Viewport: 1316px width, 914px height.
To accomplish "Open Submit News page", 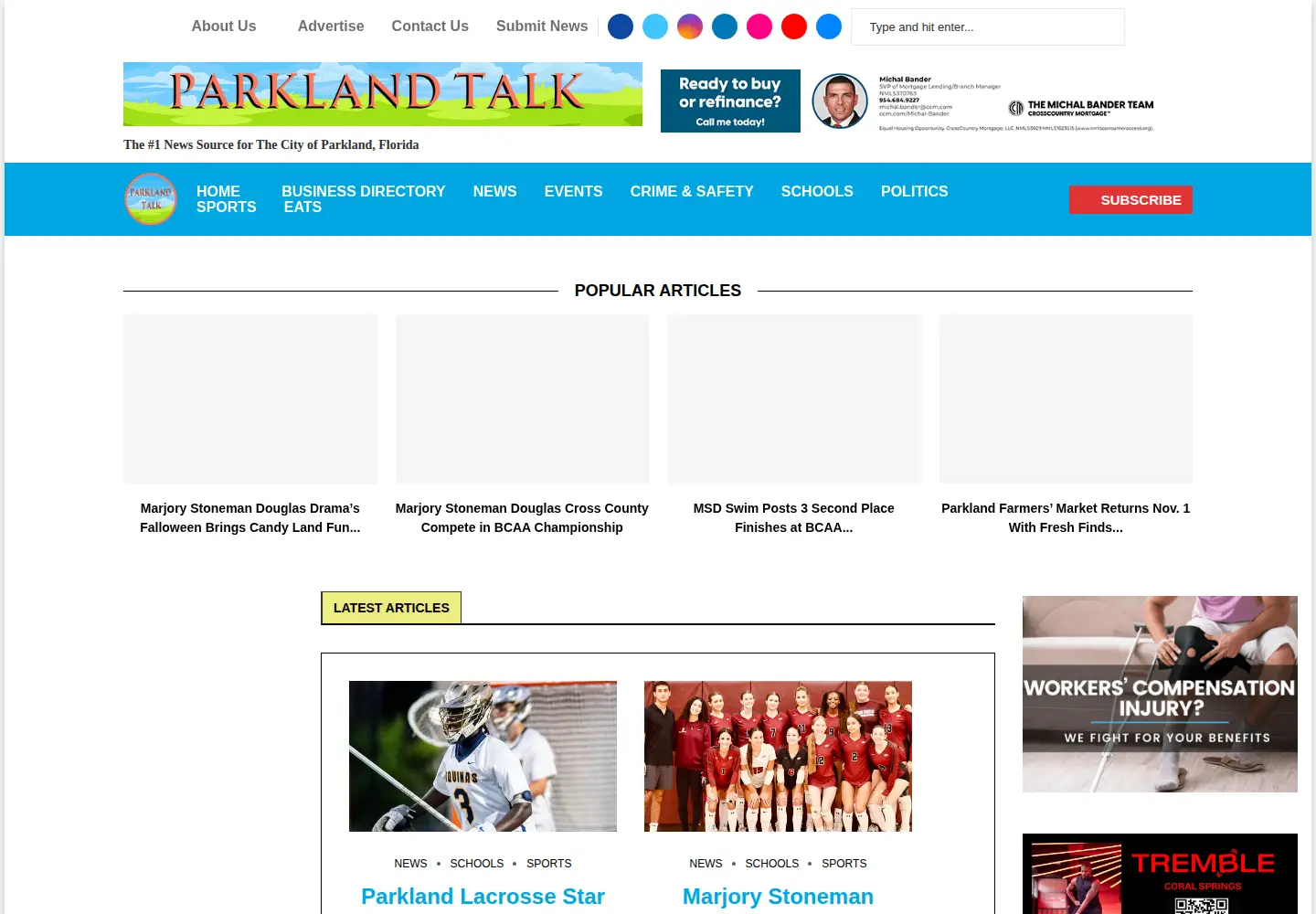I will click(542, 27).
